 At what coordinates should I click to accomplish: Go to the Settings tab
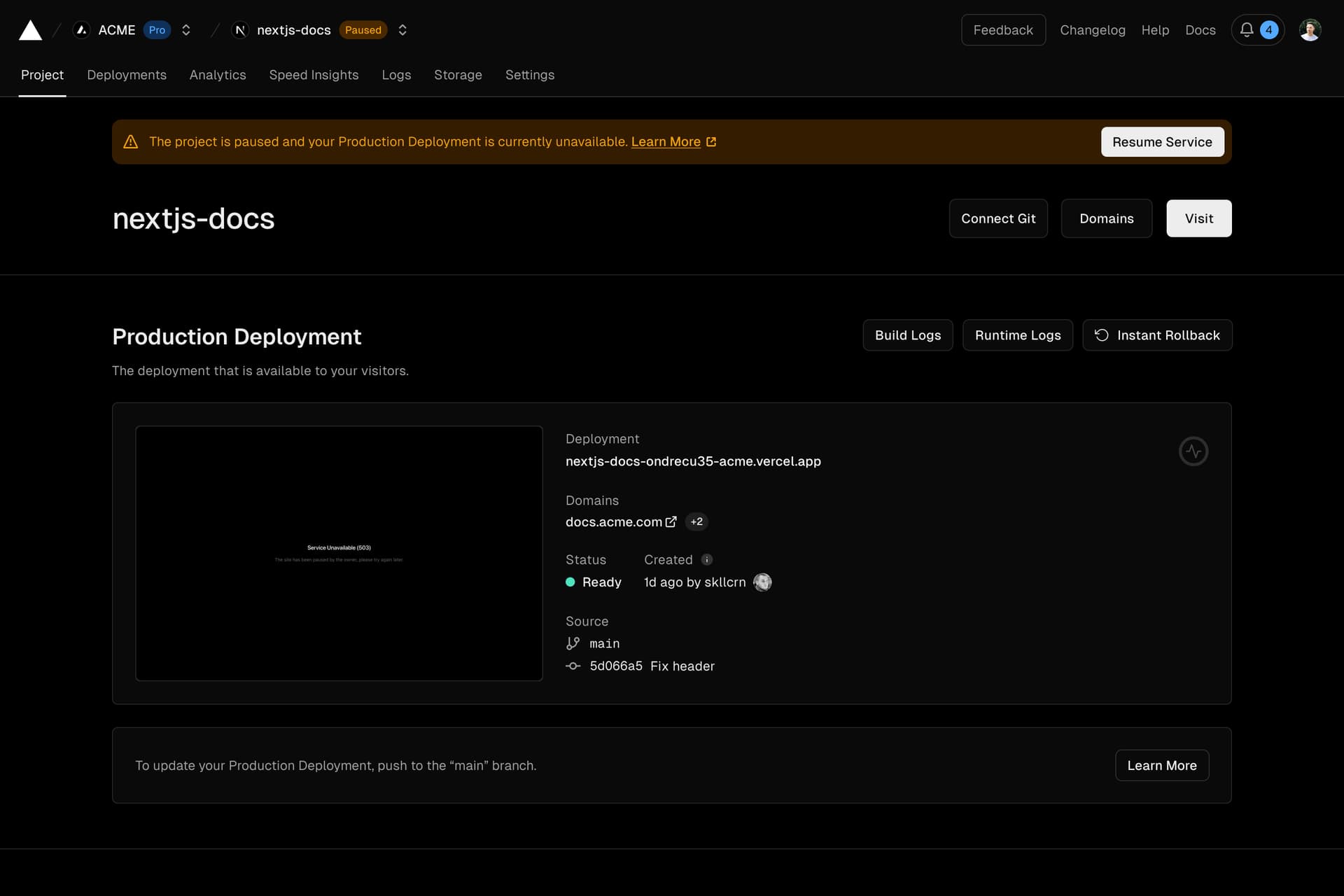529,75
